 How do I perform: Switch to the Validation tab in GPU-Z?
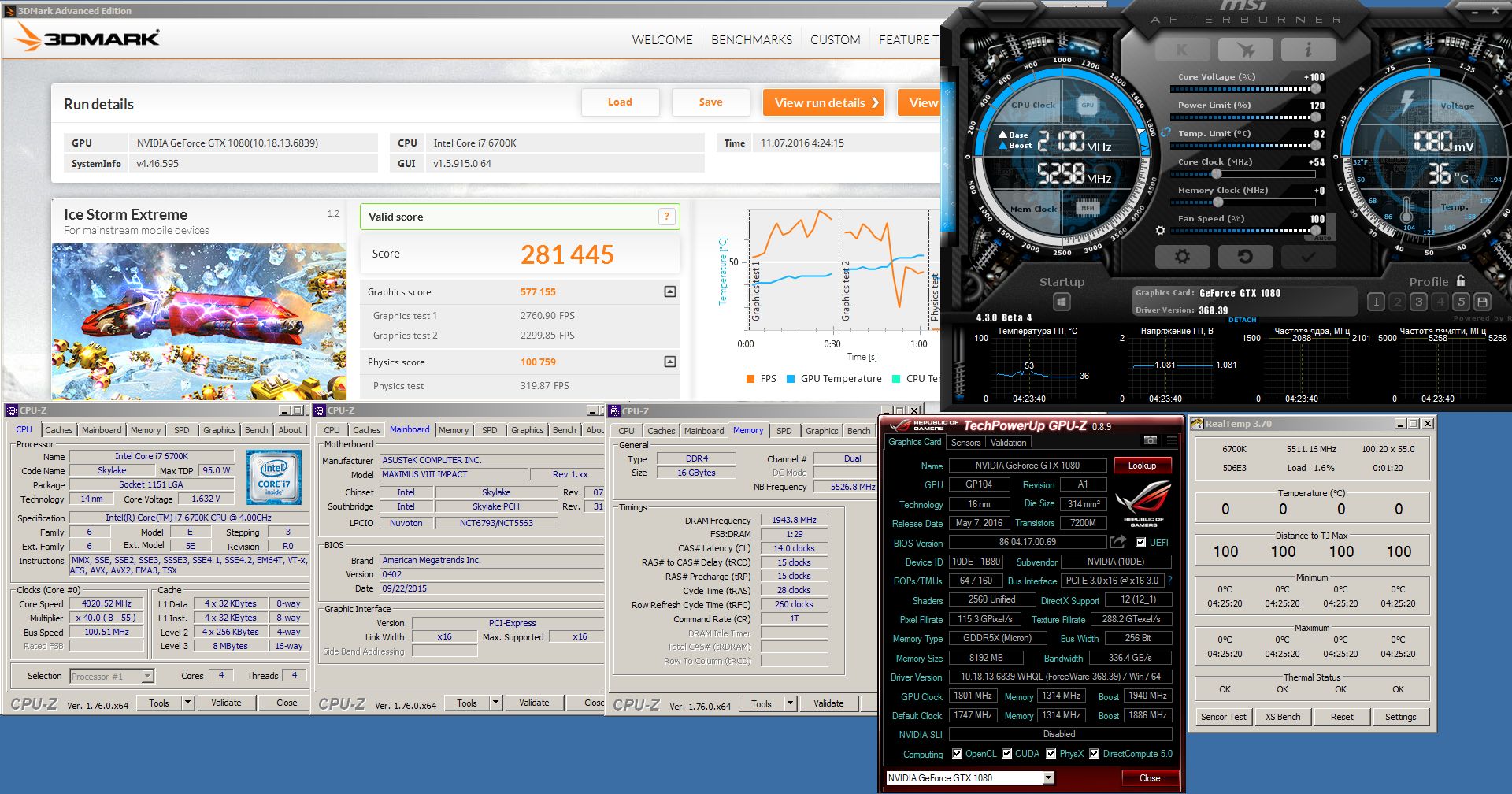coord(1008,443)
